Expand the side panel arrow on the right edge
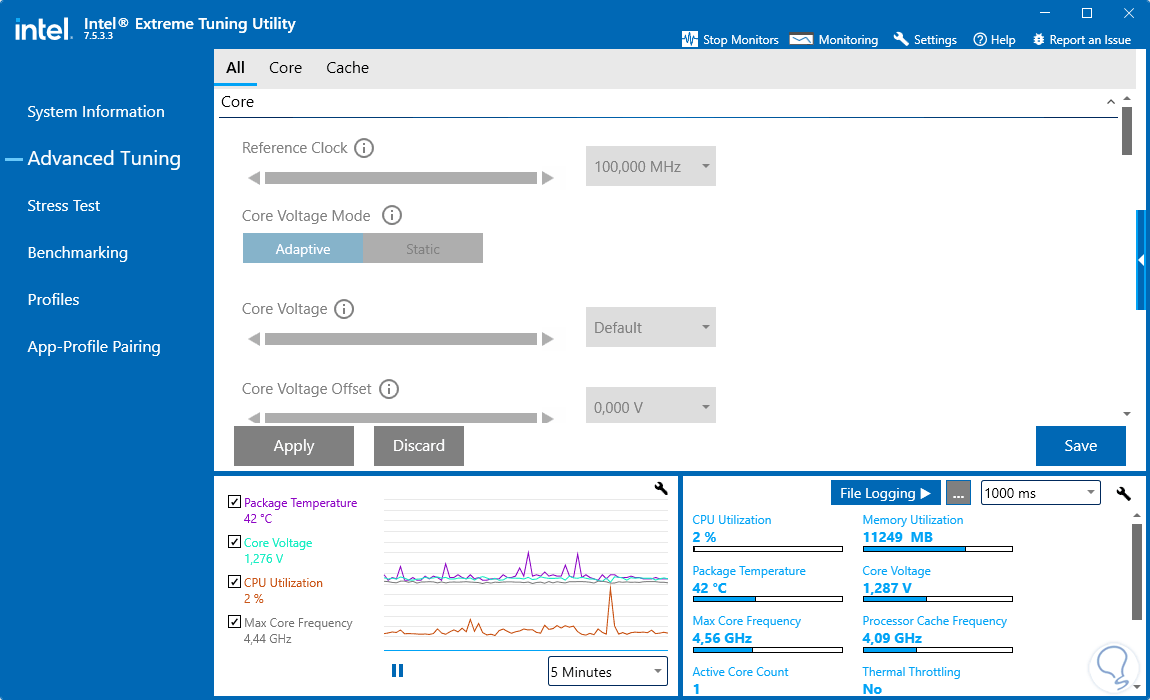The width and height of the screenshot is (1150, 700). tap(1141, 260)
